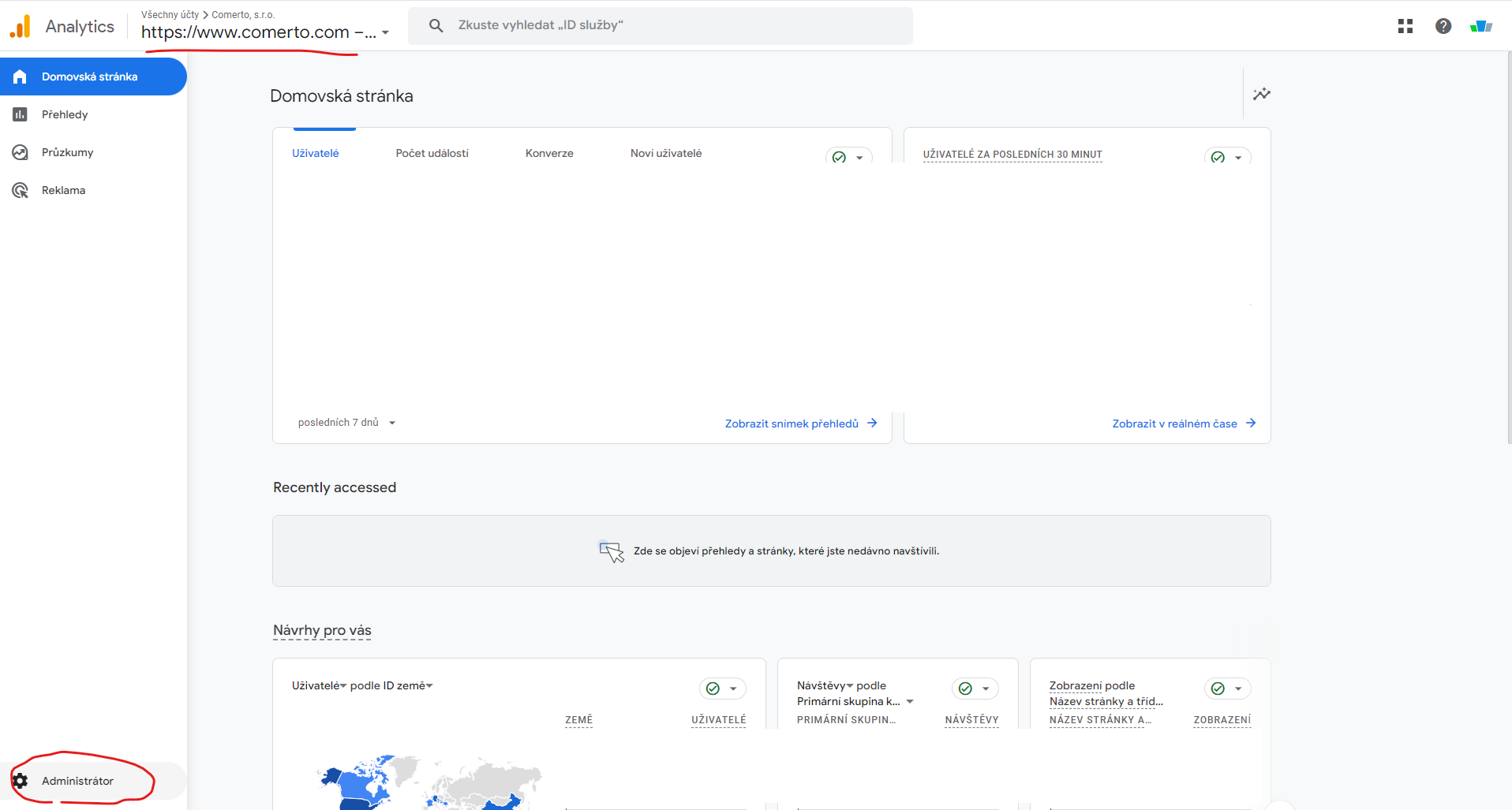Open Reklama in the sidebar
This screenshot has width=1512, height=810.
coord(63,190)
